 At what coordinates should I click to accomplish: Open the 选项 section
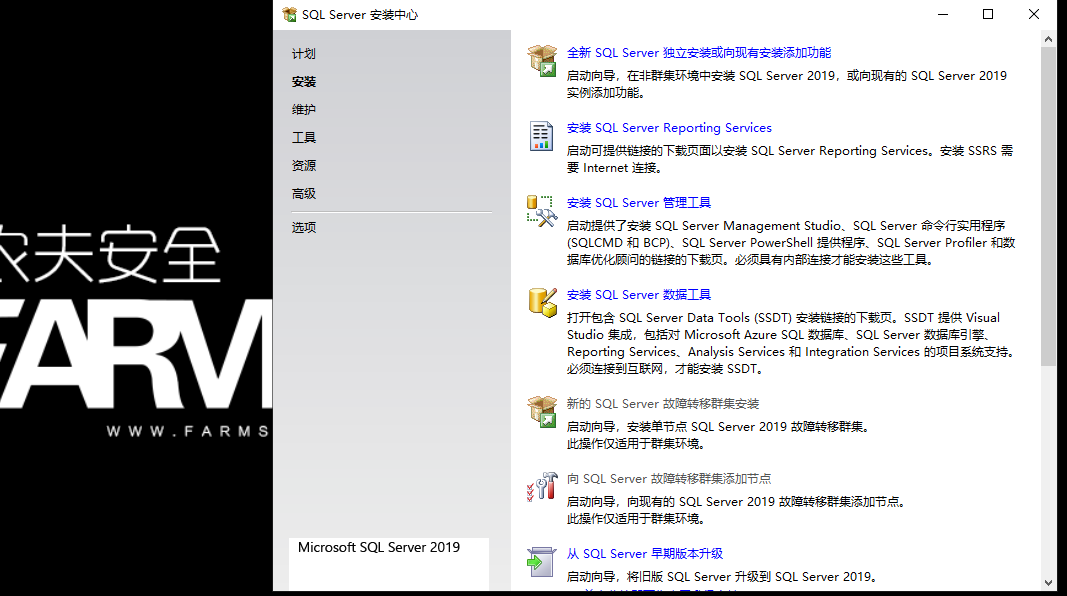[x=303, y=227]
